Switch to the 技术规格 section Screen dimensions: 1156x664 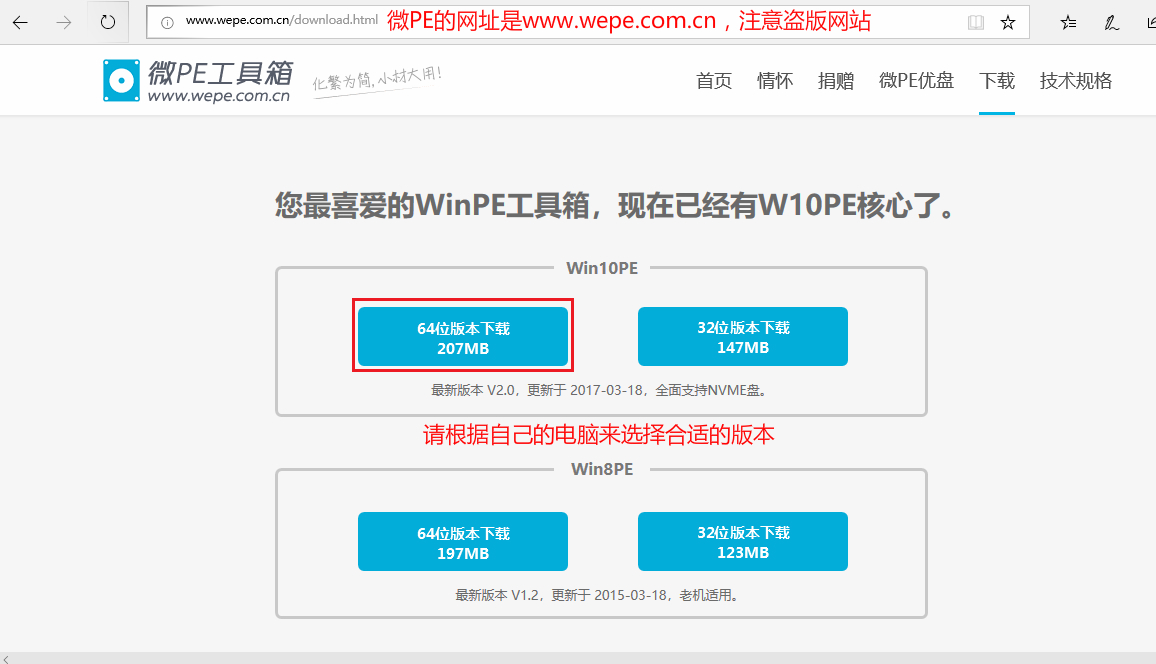(x=1076, y=81)
